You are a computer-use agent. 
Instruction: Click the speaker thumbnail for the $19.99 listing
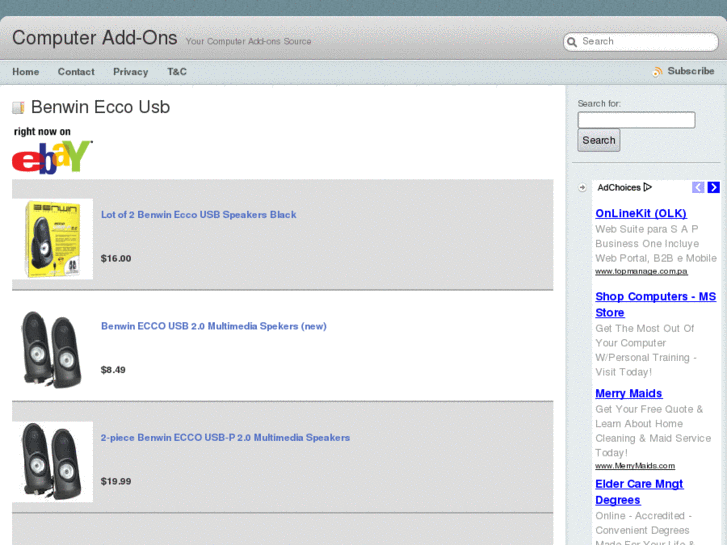click(x=52, y=462)
